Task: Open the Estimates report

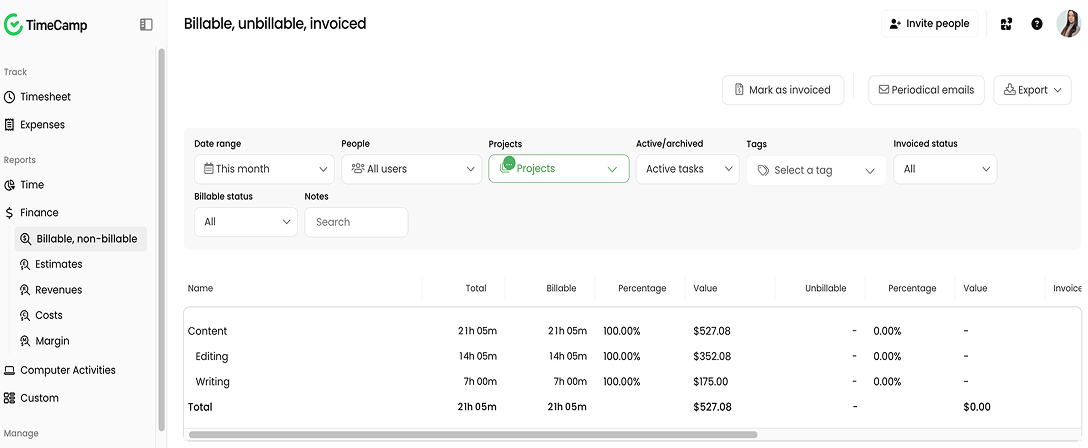Action: (58, 264)
